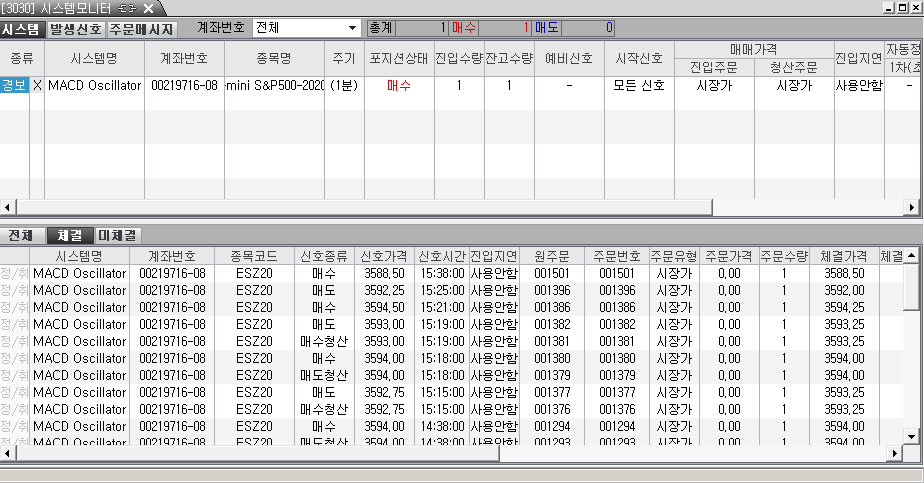Click the pin icon beside 시스템모니터 title
Image resolution: width=924 pixels, height=483 pixels.
click(129, 8)
